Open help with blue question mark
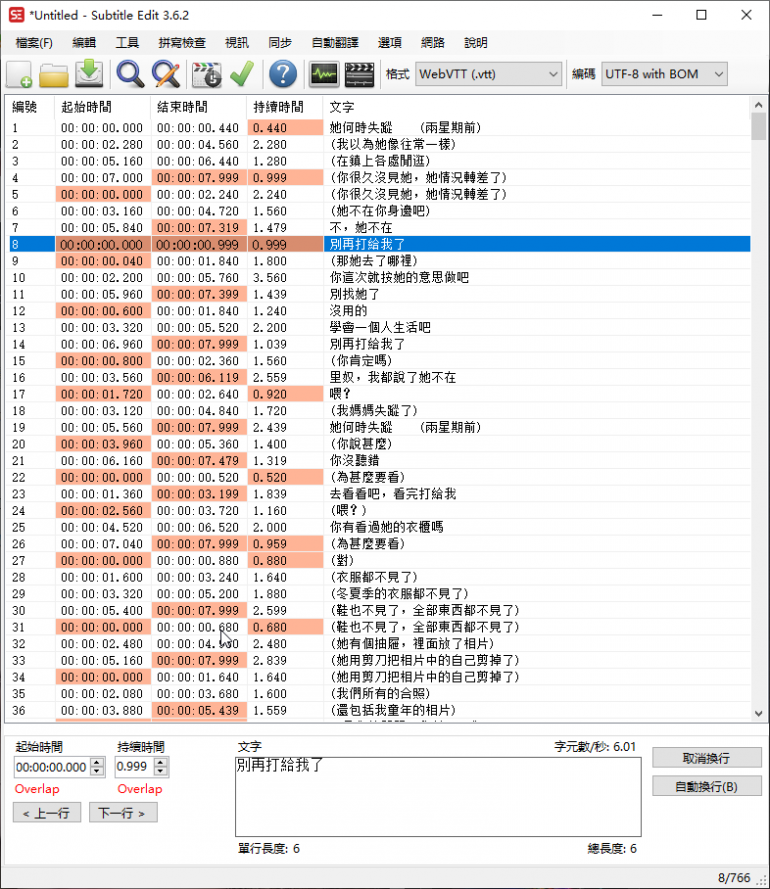The height and width of the screenshot is (889, 770). coord(283,74)
